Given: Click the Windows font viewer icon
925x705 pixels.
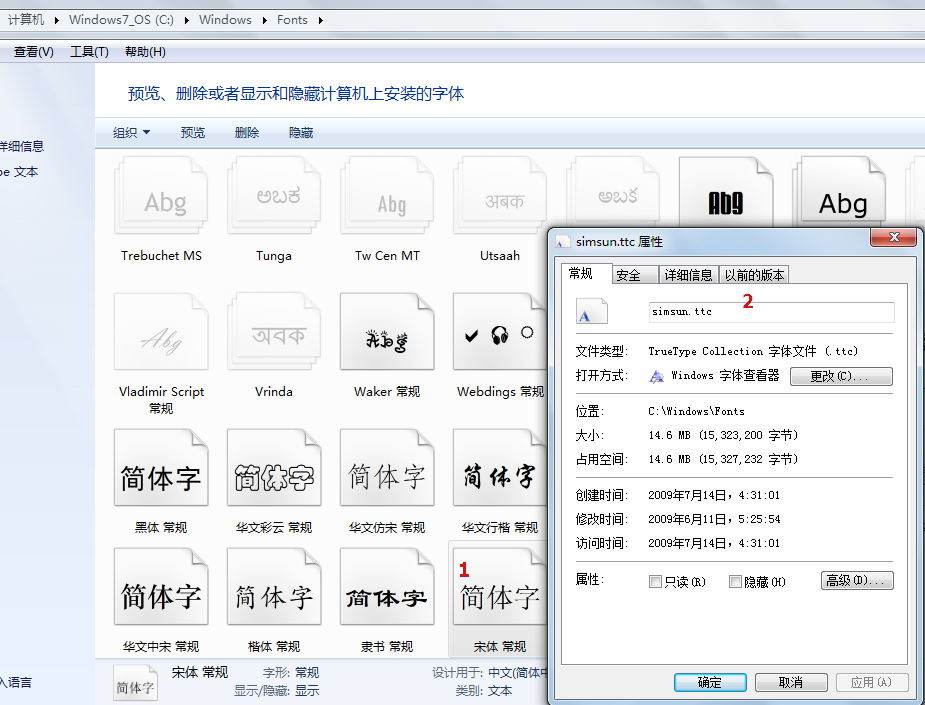Looking at the screenshot, I should pyautogui.click(x=656, y=376).
